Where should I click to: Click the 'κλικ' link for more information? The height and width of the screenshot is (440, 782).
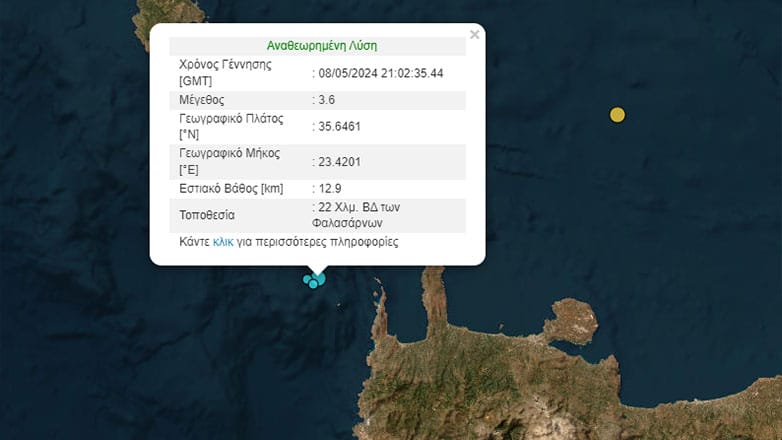pyautogui.click(x=223, y=242)
